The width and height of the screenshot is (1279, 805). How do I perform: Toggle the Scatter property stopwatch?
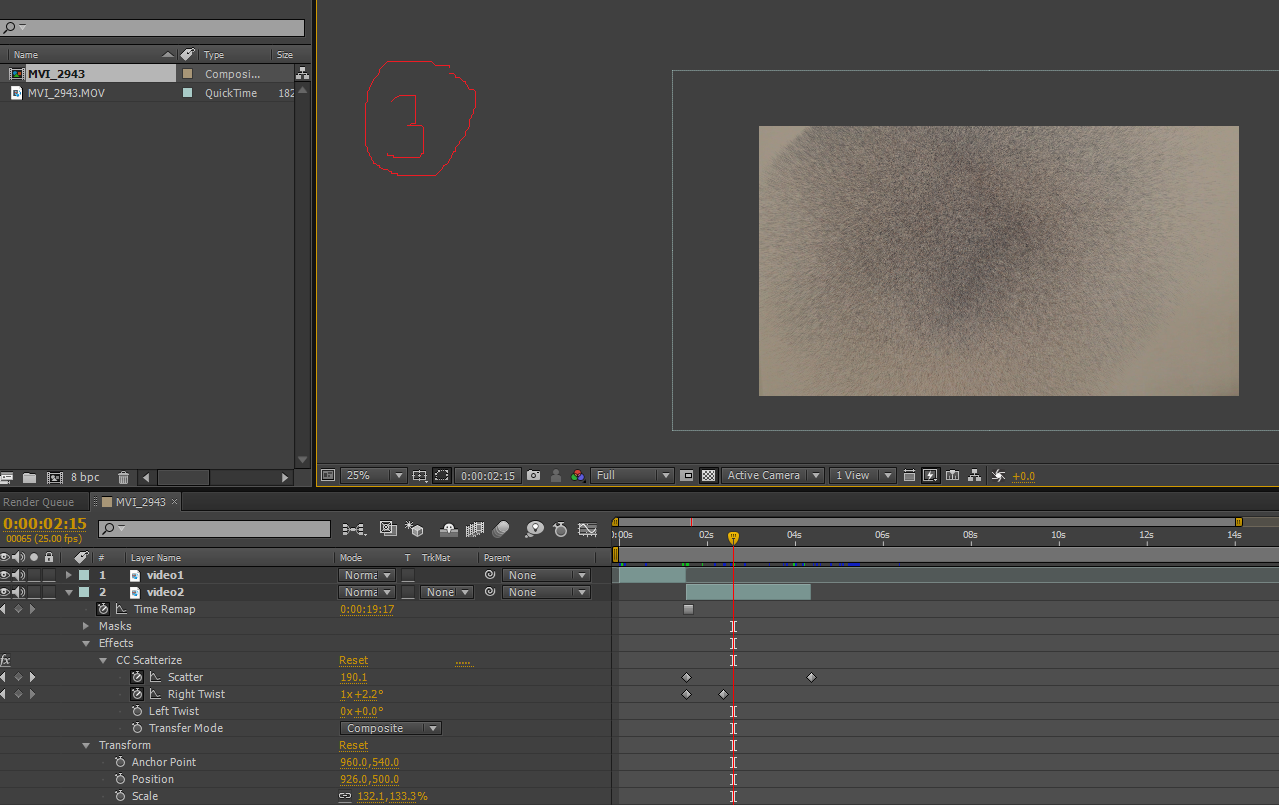[137, 677]
